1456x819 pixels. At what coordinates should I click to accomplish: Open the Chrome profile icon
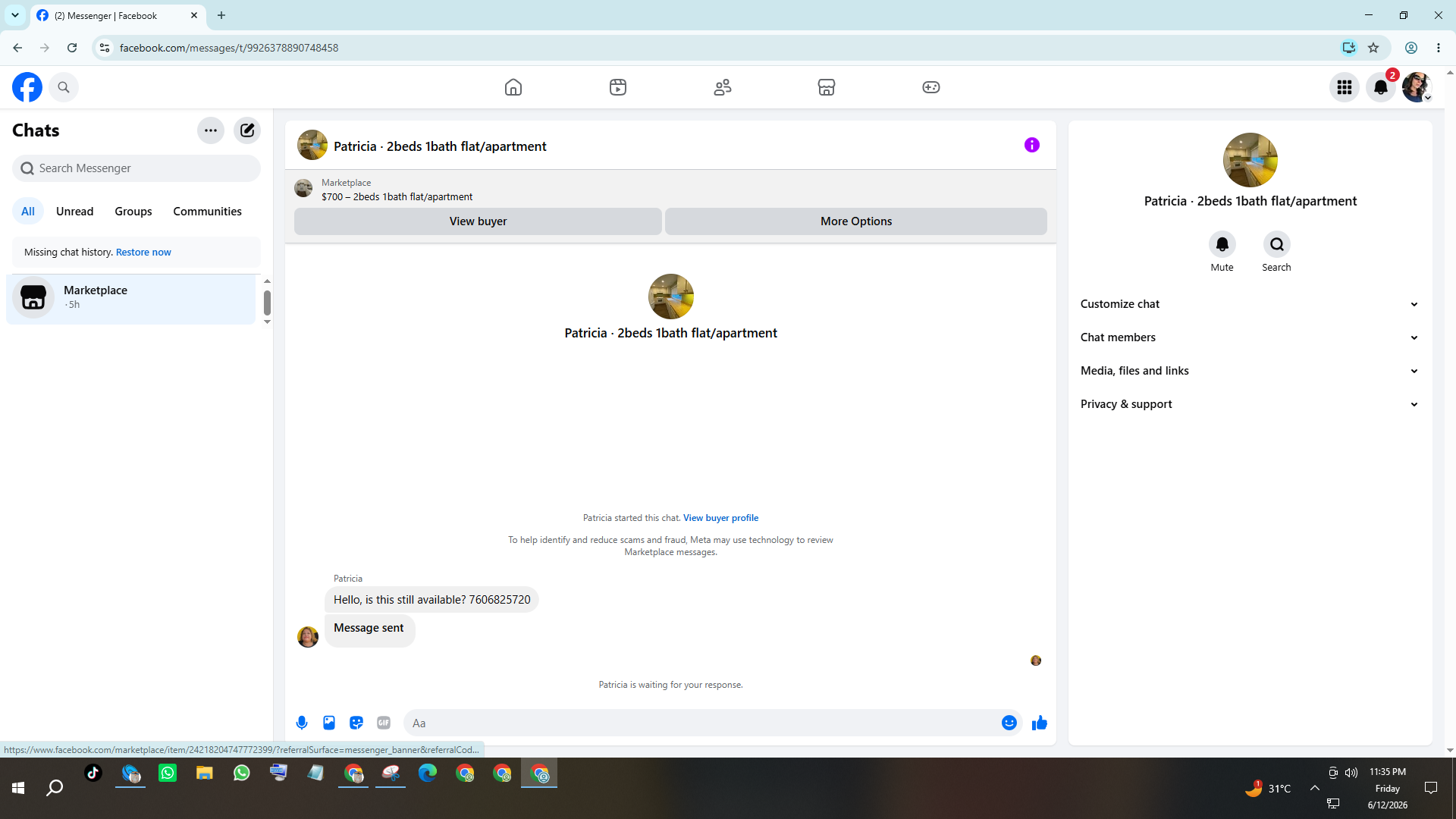[x=1411, y=48]
